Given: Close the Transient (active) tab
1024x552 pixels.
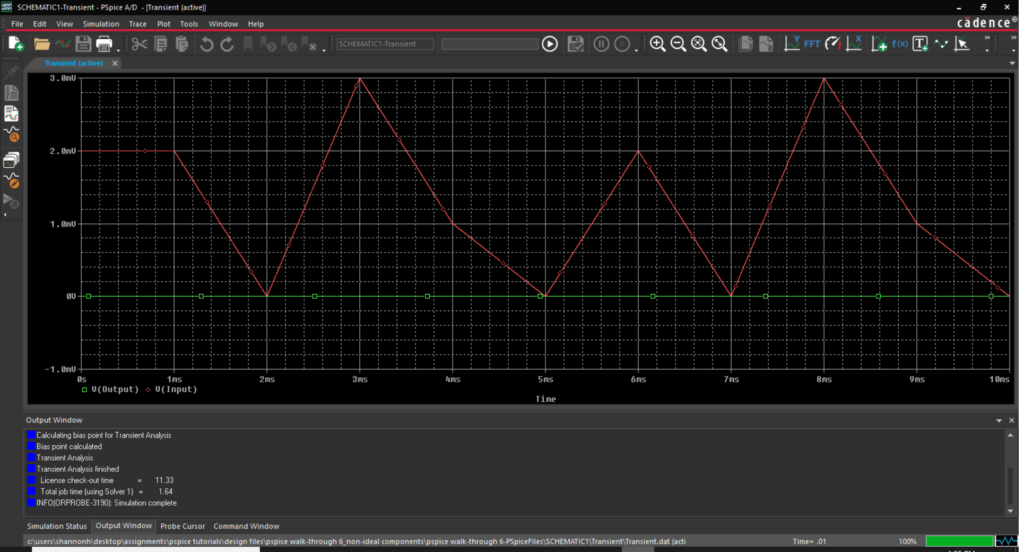Looking at the screenshot, I should (115, 63).
